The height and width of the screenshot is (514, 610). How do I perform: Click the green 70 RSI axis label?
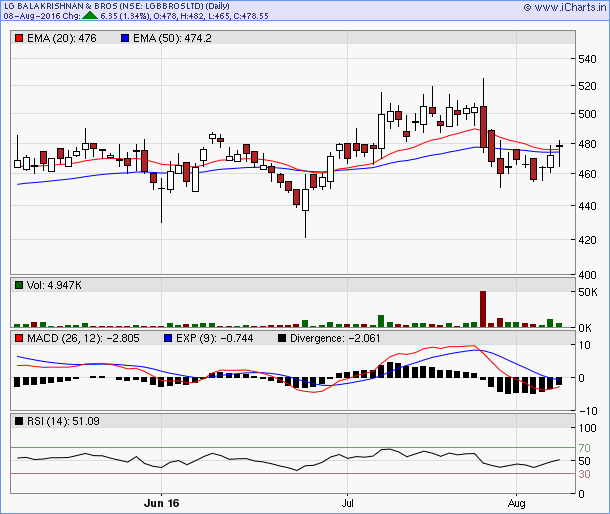point(584,448)
